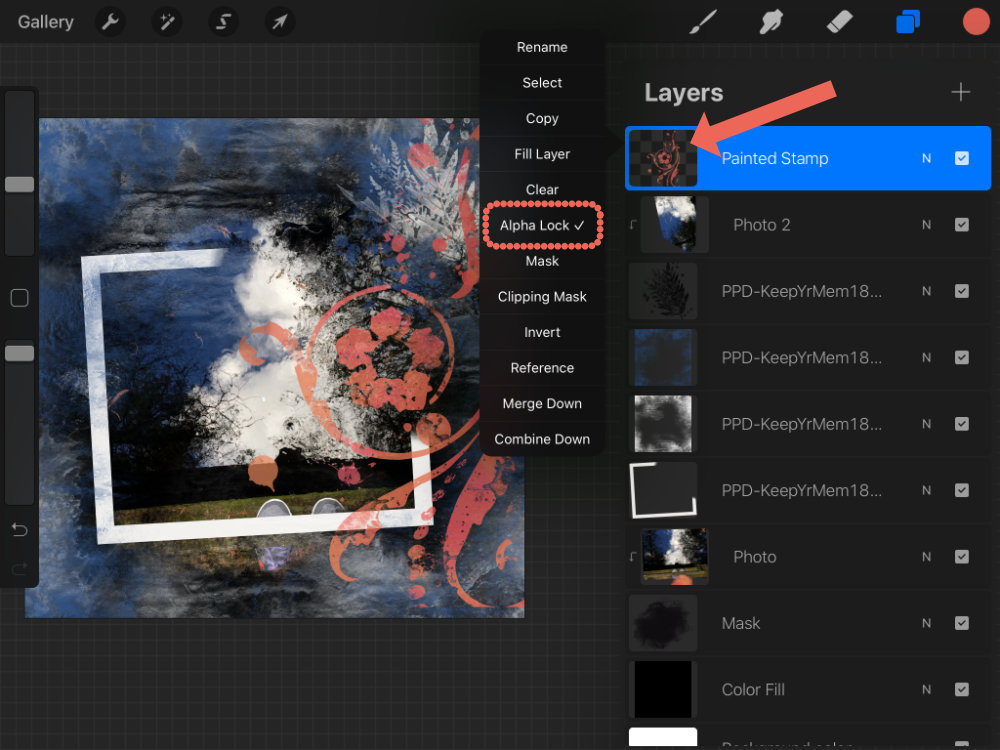Return to the Gallery
Image resolution: width=1000 pixels, height=750 pixels.
45,22
